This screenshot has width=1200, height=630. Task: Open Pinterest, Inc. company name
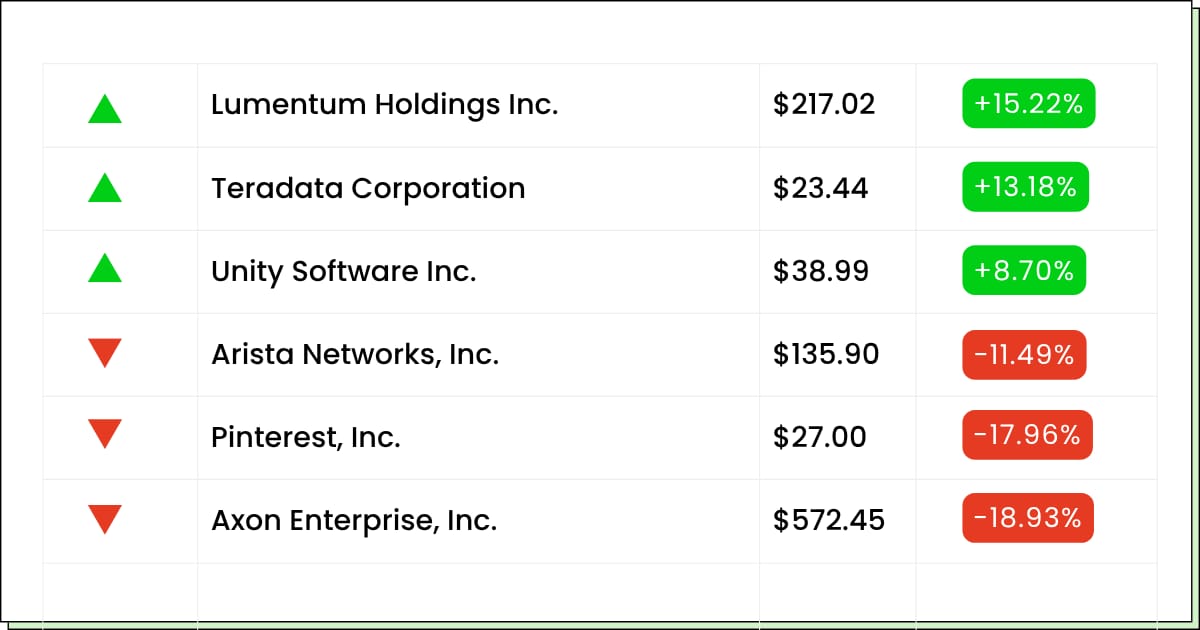(x=306, y=437)
